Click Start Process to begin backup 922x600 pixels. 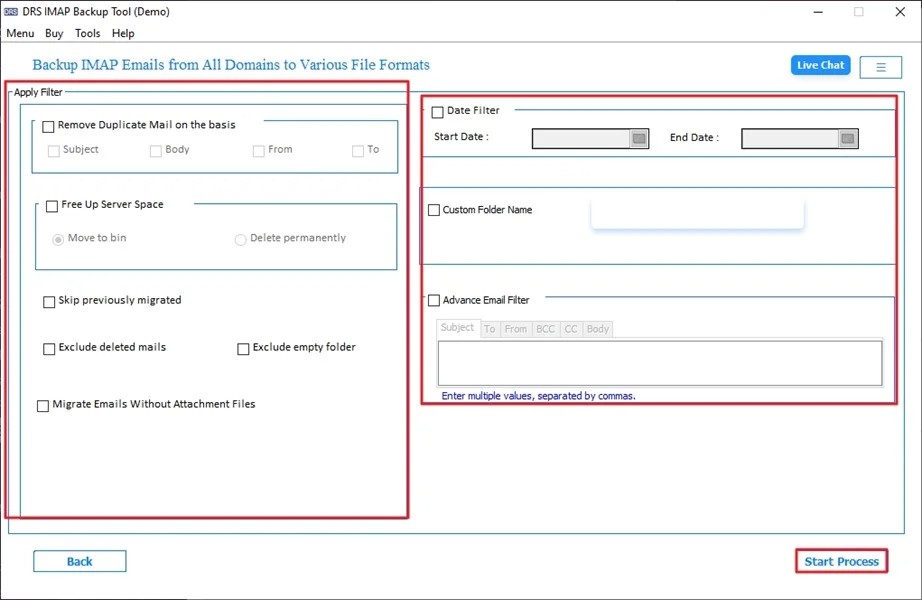pyautogui.click(x=841, y=561)
